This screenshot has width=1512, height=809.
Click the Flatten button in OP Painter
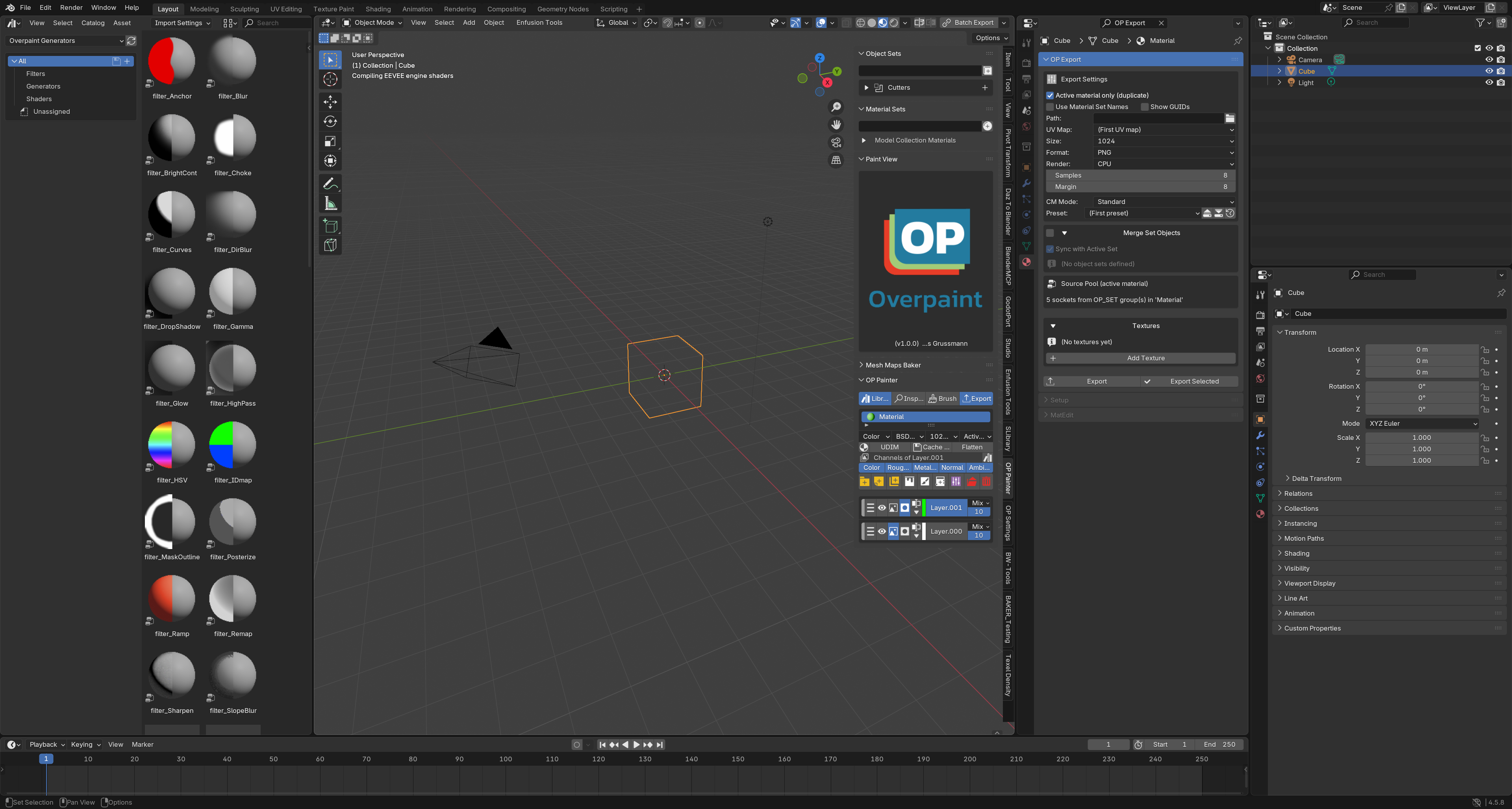click(x=972, y=447)
